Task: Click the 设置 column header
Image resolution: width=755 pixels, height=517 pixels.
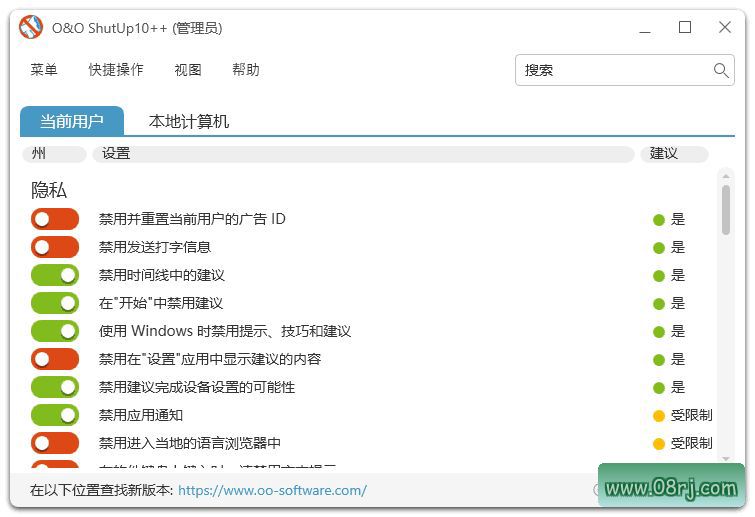Action: tap(363, 154)
